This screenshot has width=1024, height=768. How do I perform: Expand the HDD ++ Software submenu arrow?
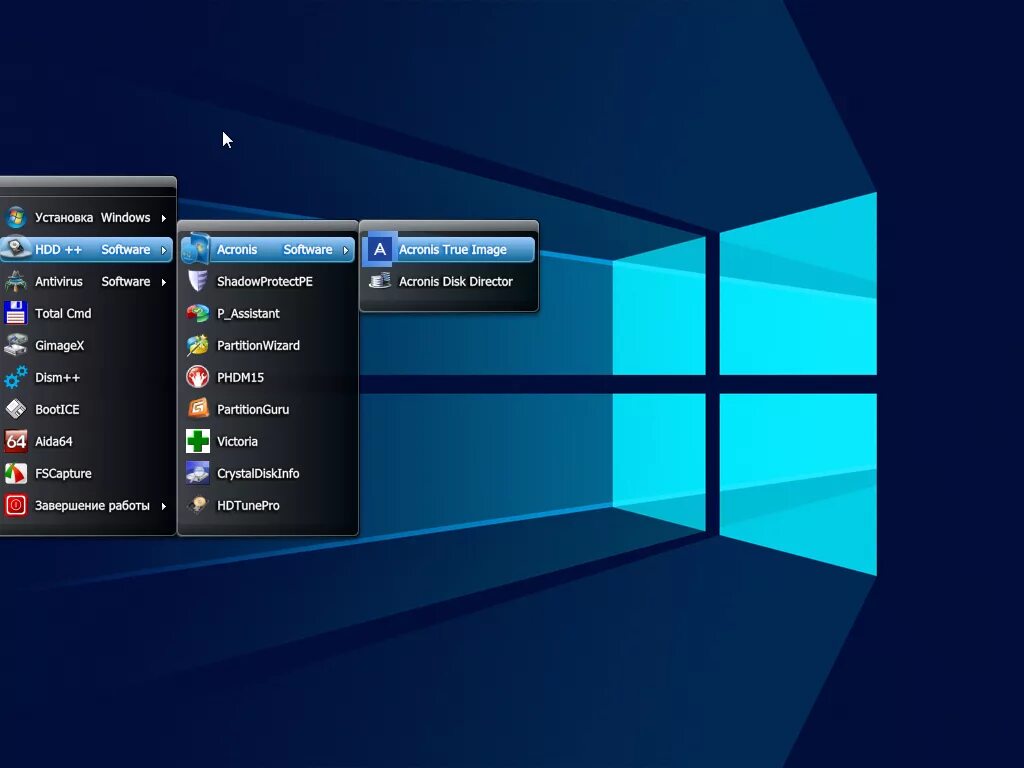coord(164,250)
